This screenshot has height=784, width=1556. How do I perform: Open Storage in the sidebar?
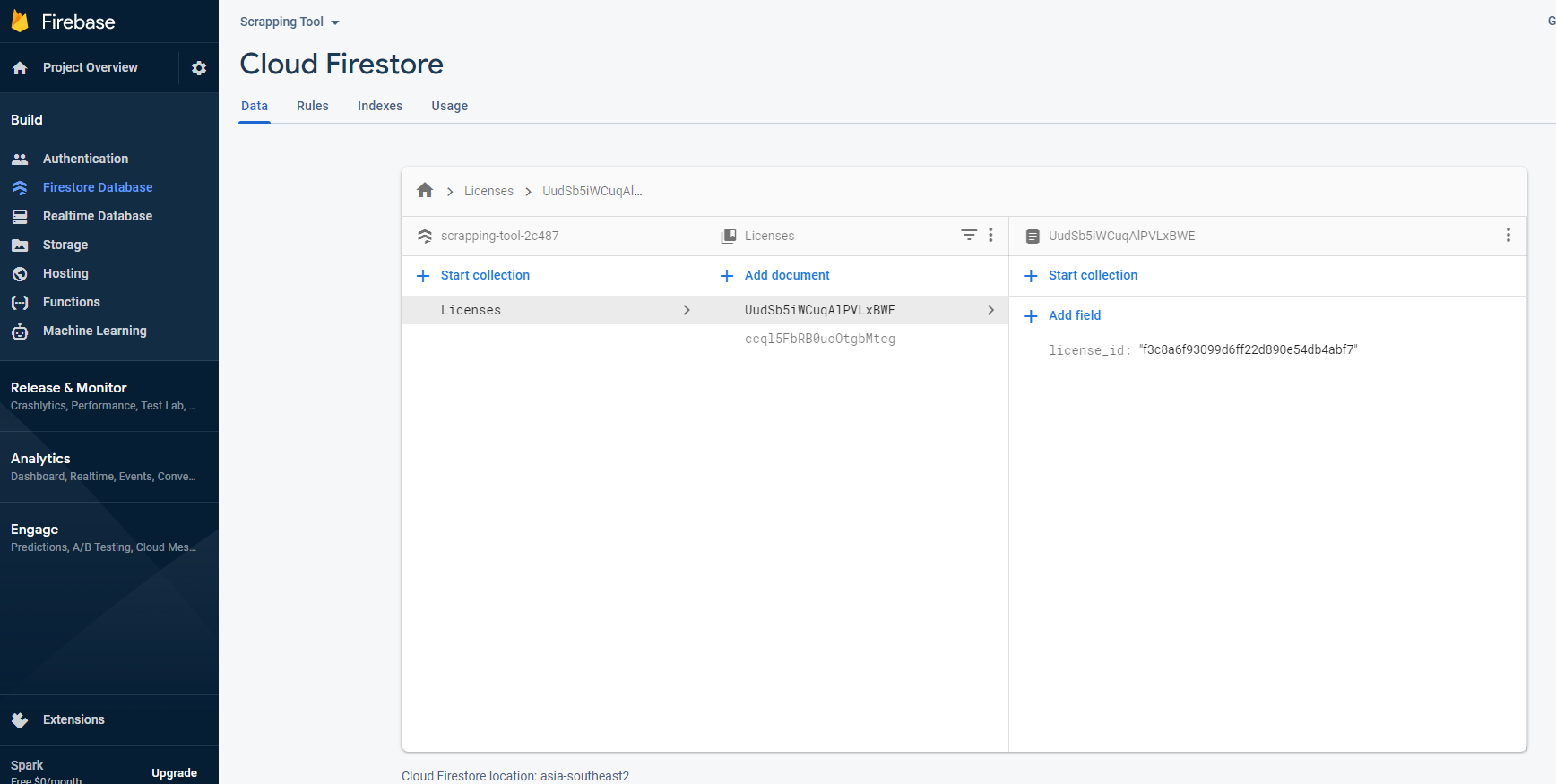(x=65, y=245)
